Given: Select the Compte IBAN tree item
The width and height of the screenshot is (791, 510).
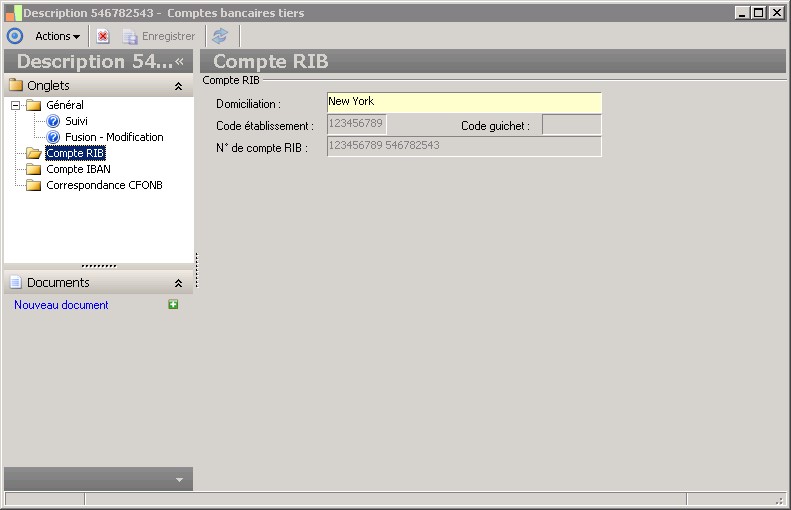Looking at the screenshot, I should coord(78,169).
